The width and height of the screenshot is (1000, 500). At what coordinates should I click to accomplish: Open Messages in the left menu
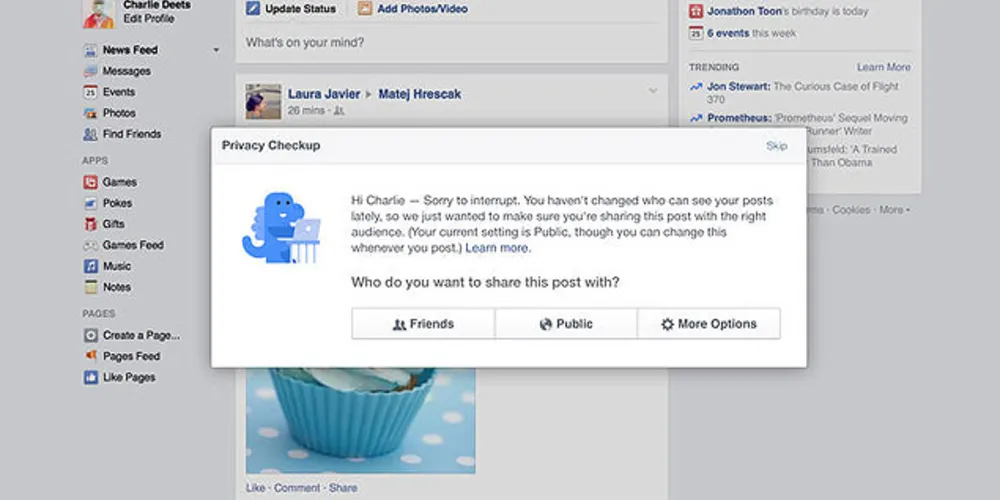click(x=126, y=71)
